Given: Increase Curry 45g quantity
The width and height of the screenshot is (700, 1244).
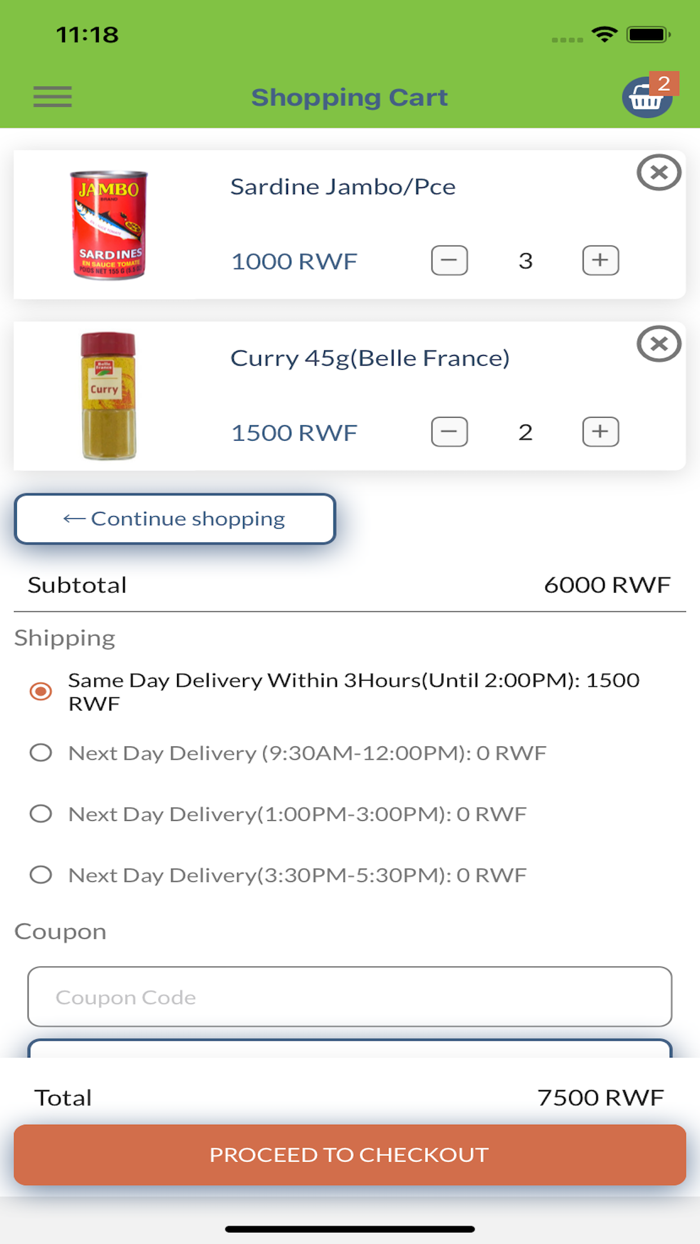Looking at the screenshot, I should [x=600, y=432].
